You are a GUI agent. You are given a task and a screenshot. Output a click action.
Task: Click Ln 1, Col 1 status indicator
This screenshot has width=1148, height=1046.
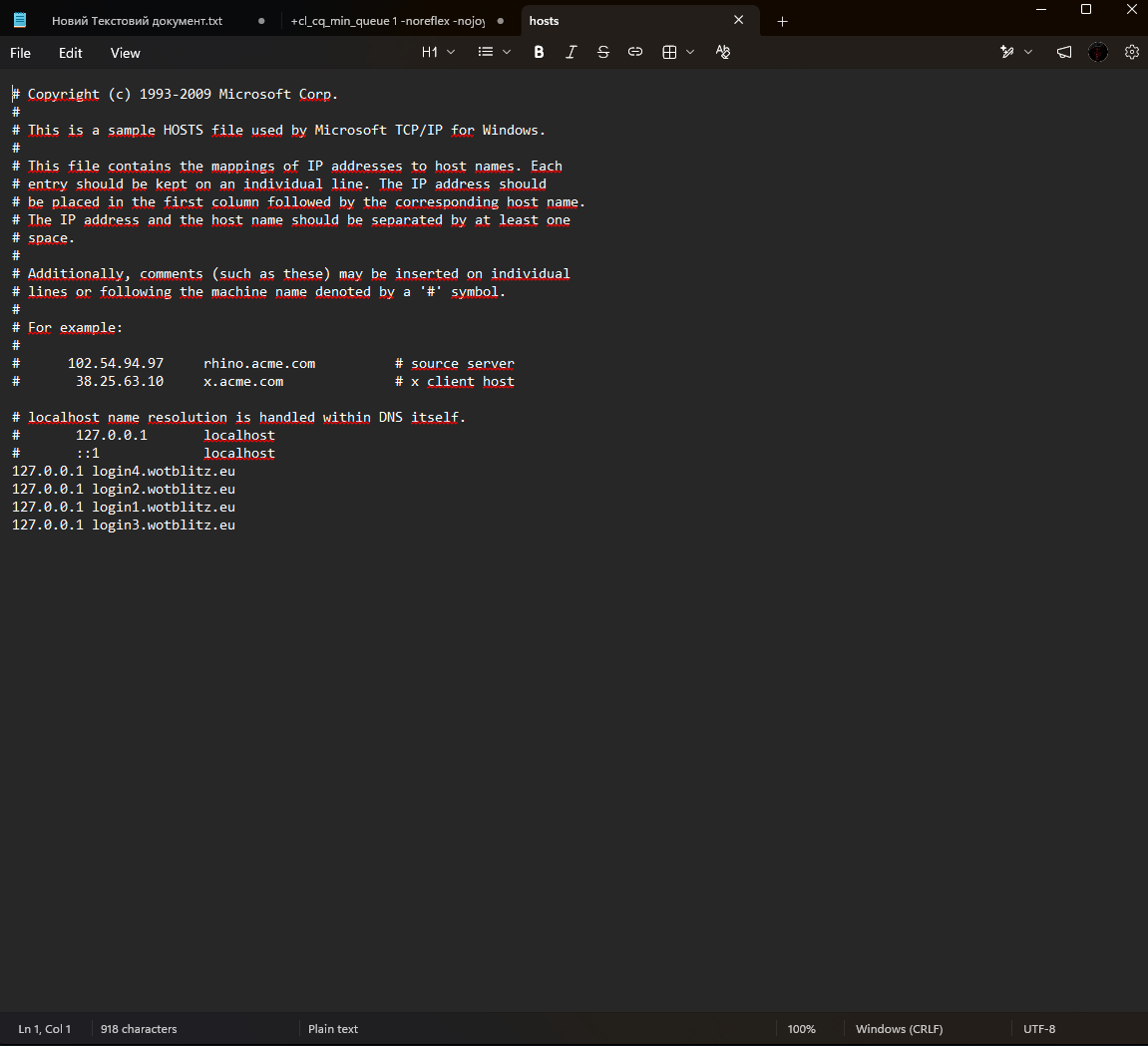coord(45,1028)
